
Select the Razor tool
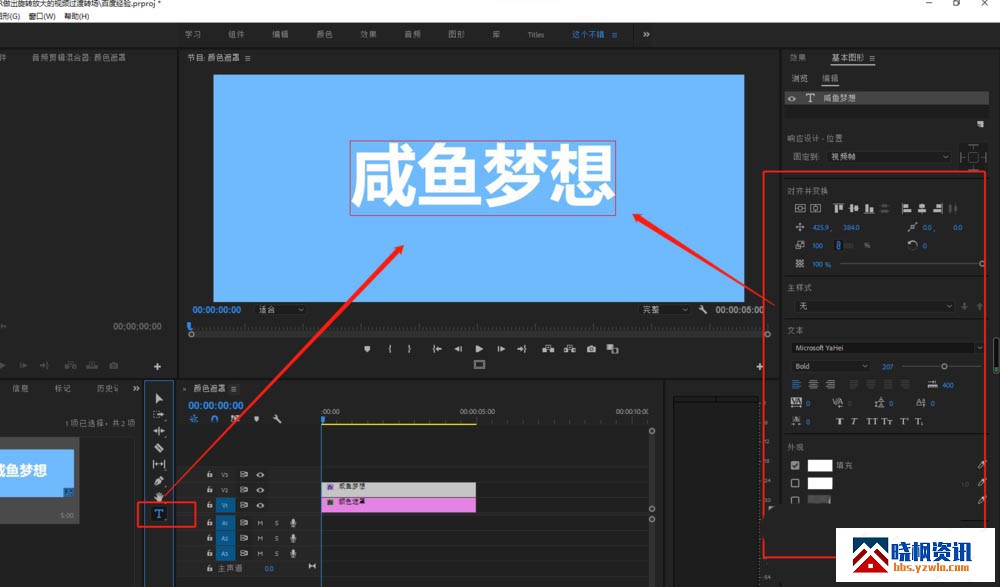(159, 447)
